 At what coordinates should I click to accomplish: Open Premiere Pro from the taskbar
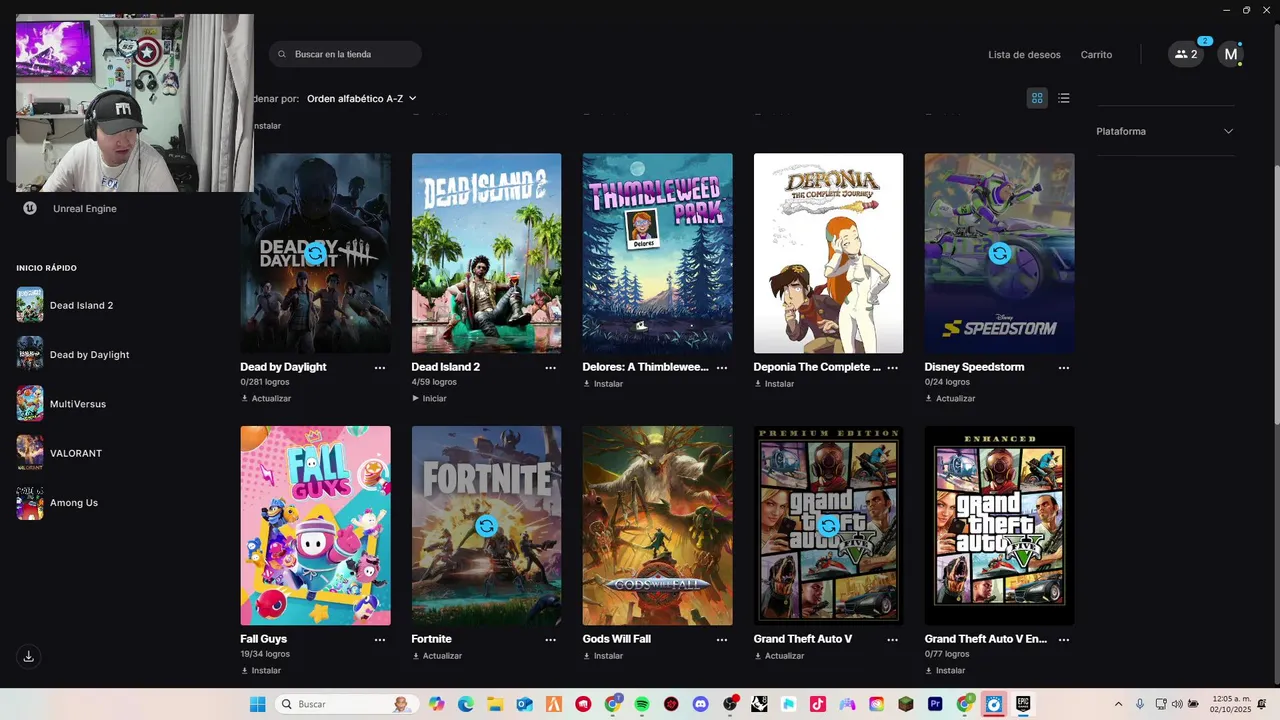(935, 704)
